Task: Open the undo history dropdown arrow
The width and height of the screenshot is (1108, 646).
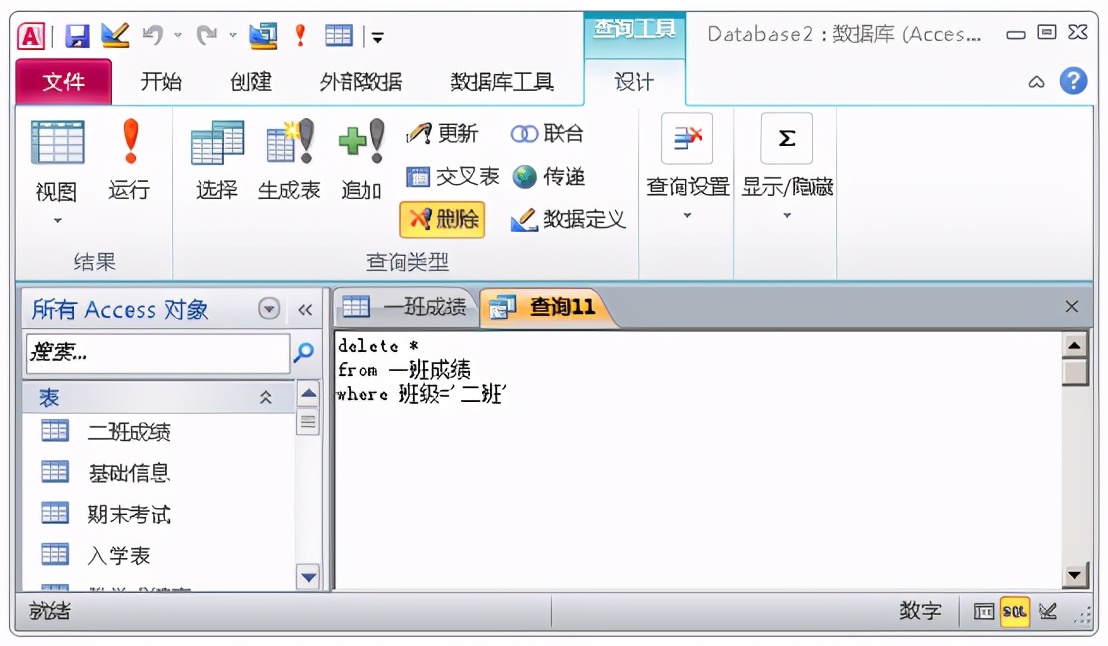Action: click(x=178, y=35)
